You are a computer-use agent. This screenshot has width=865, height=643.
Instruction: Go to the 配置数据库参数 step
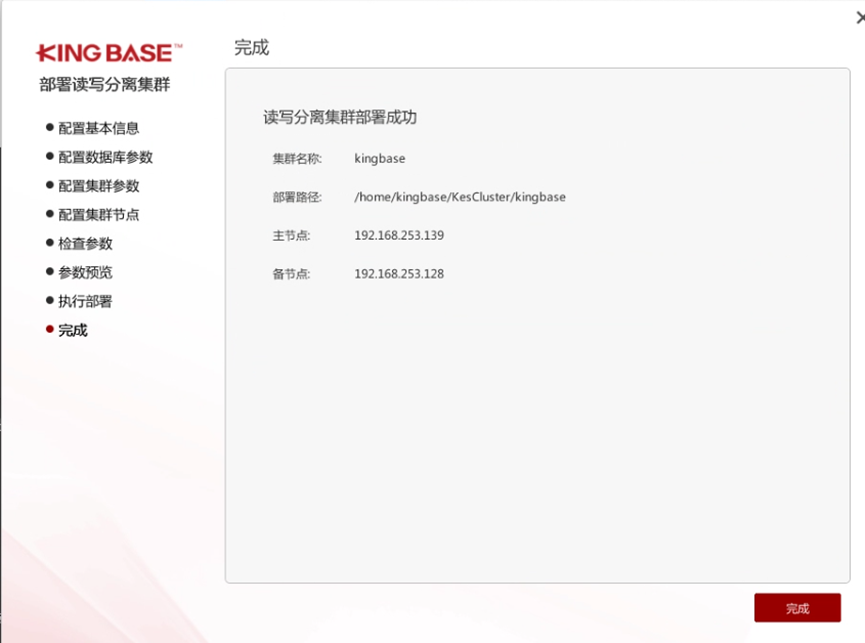[105, 157]
